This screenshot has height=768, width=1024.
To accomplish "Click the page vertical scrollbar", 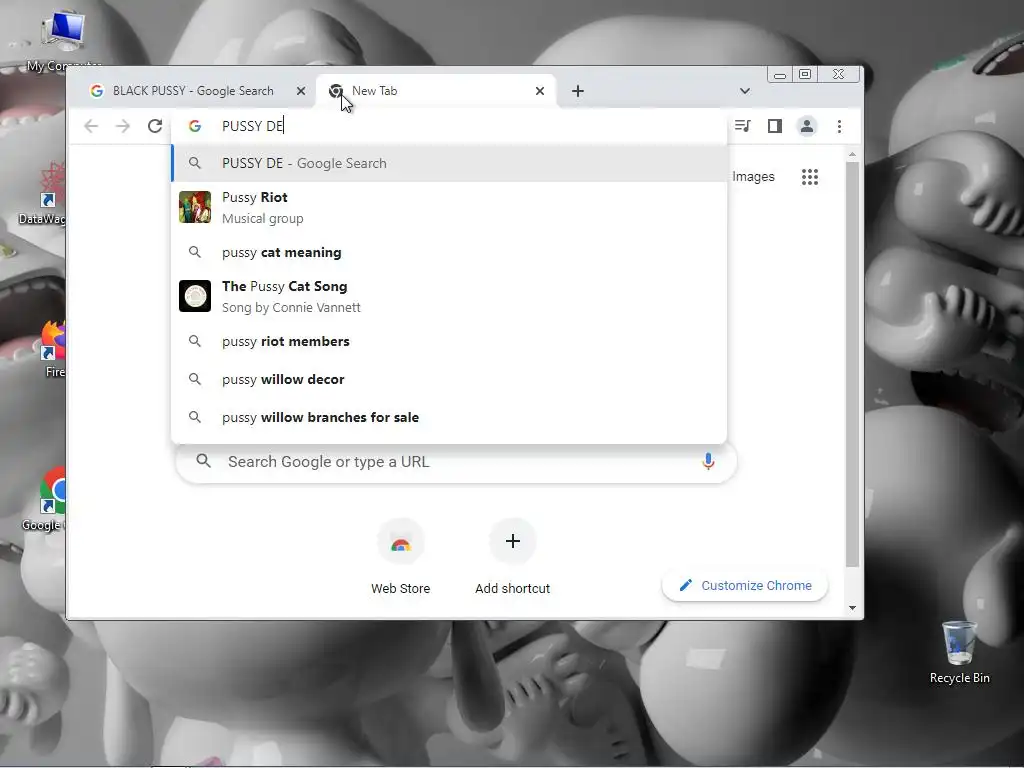I will [x=852, y=364].
